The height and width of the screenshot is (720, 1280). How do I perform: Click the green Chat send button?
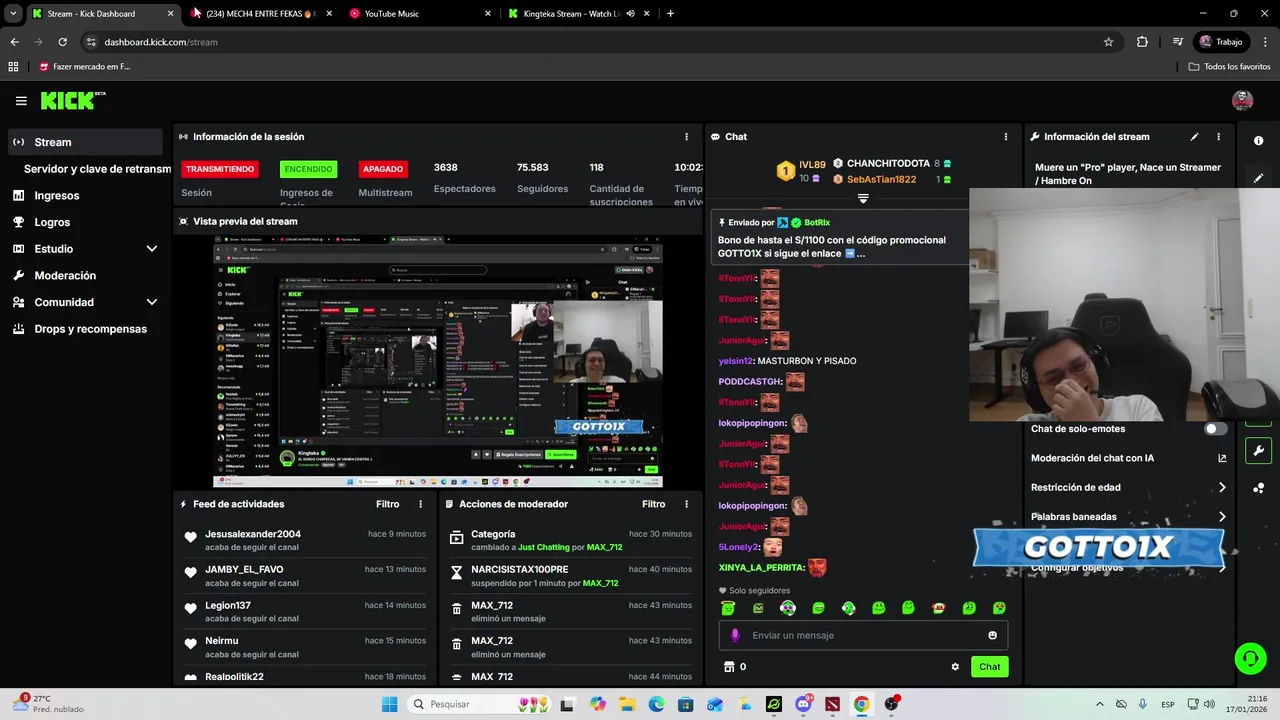(x=989, y=667)
